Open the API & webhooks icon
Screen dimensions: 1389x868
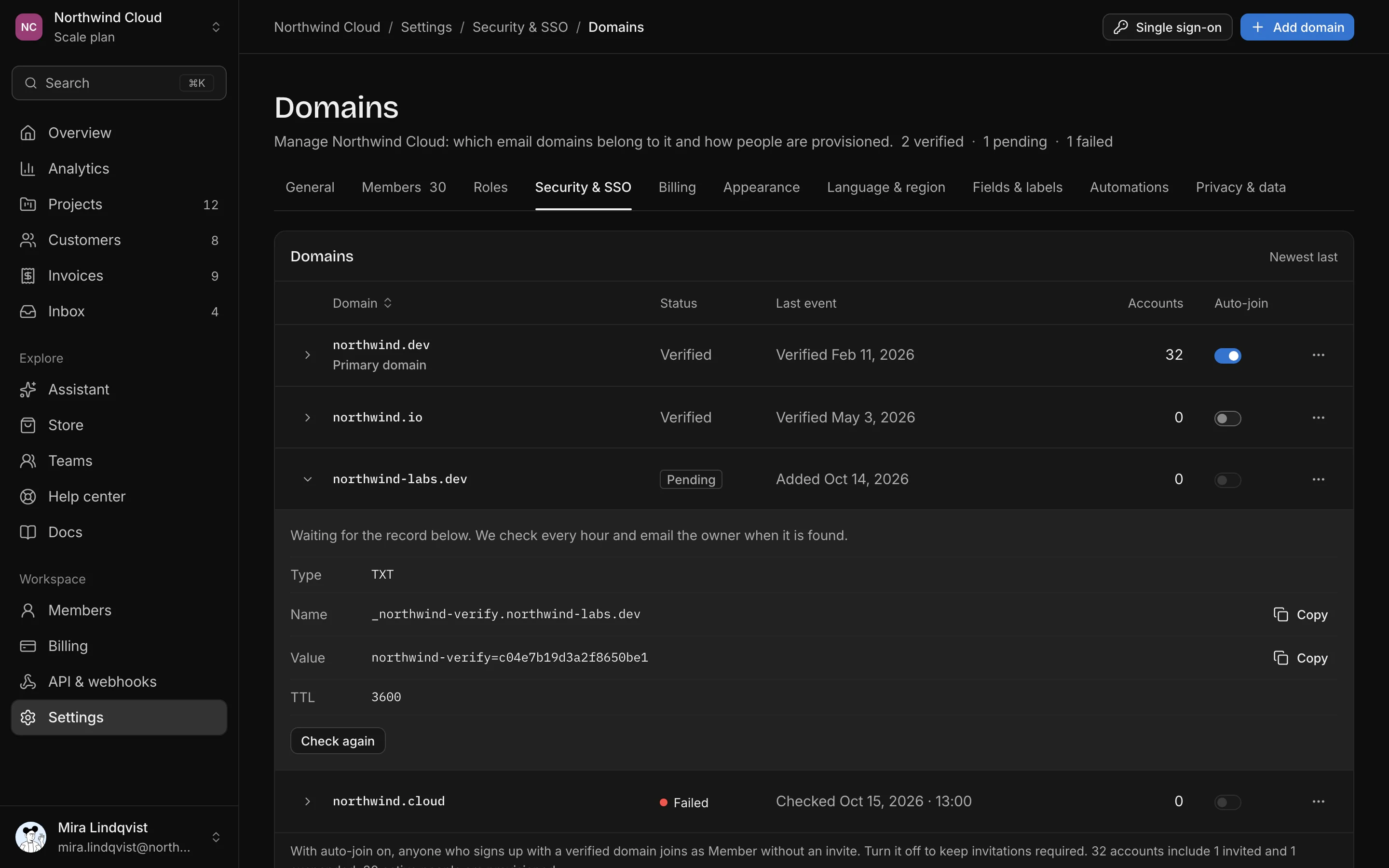click(27, 681)
